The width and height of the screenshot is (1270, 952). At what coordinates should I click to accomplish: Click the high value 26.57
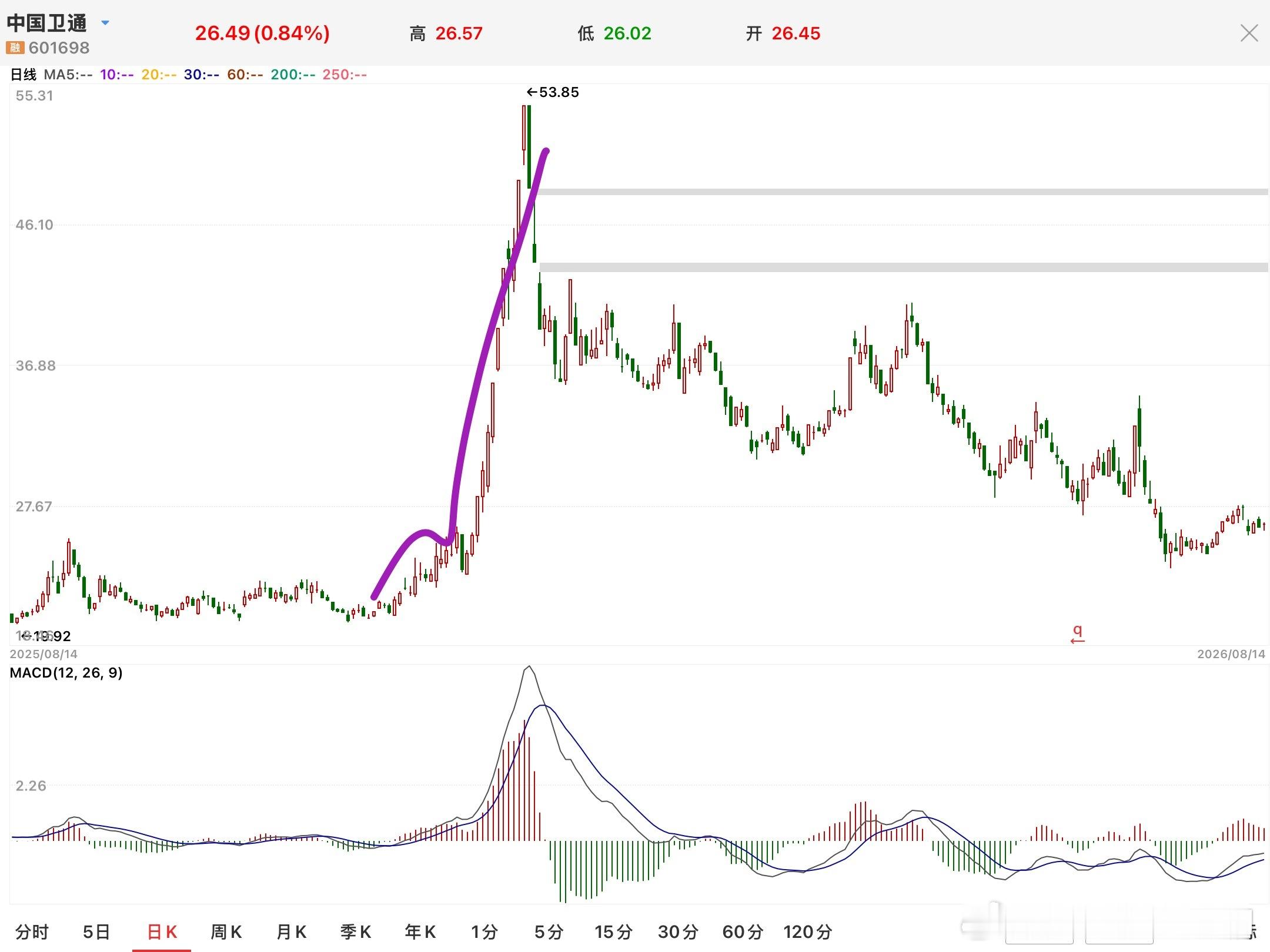(x=459, y=33)
